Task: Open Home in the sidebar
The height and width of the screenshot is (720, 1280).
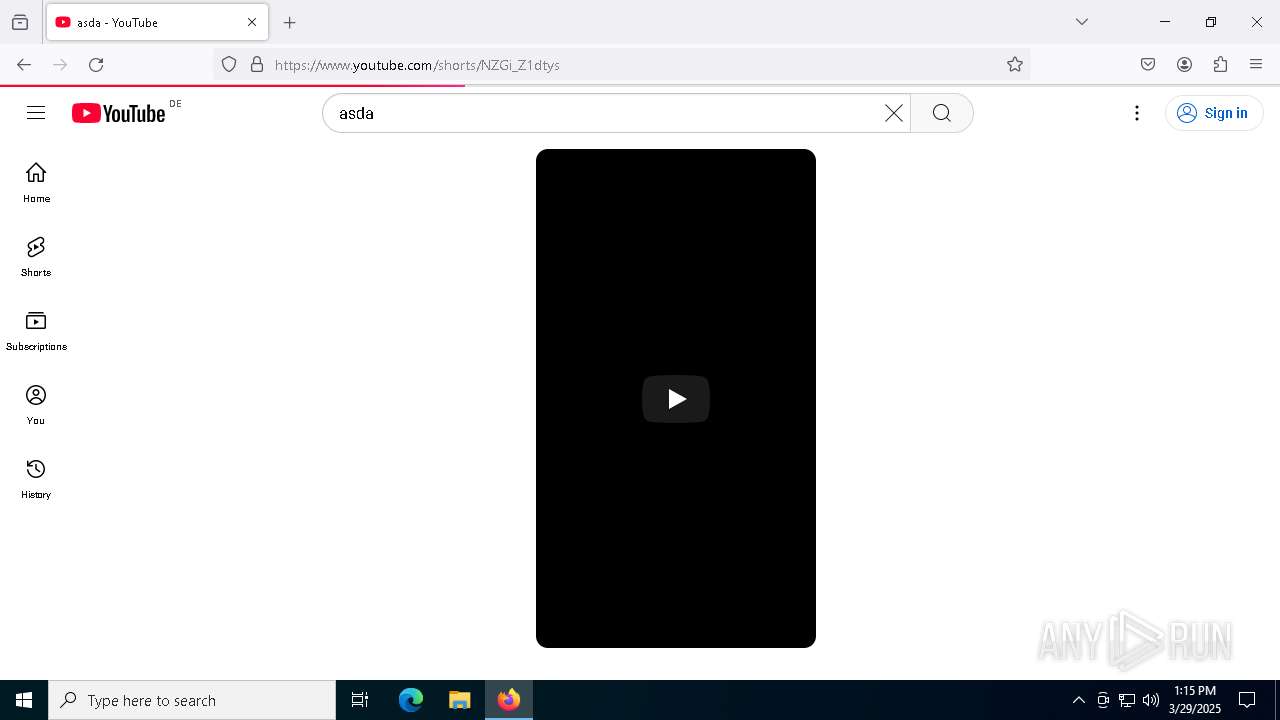Action: point(36,183)
